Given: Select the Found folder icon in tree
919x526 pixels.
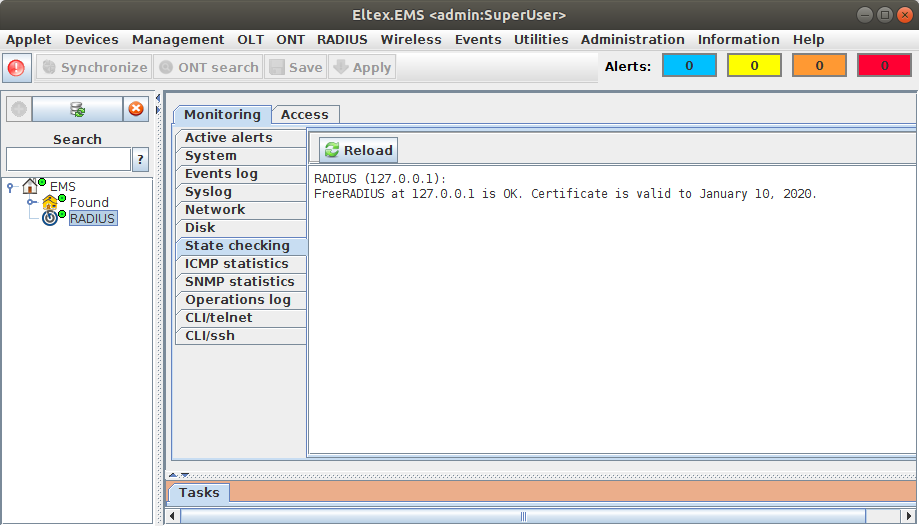Looking at the screenshot, I should pyautogui.click(x=50, y=203).
